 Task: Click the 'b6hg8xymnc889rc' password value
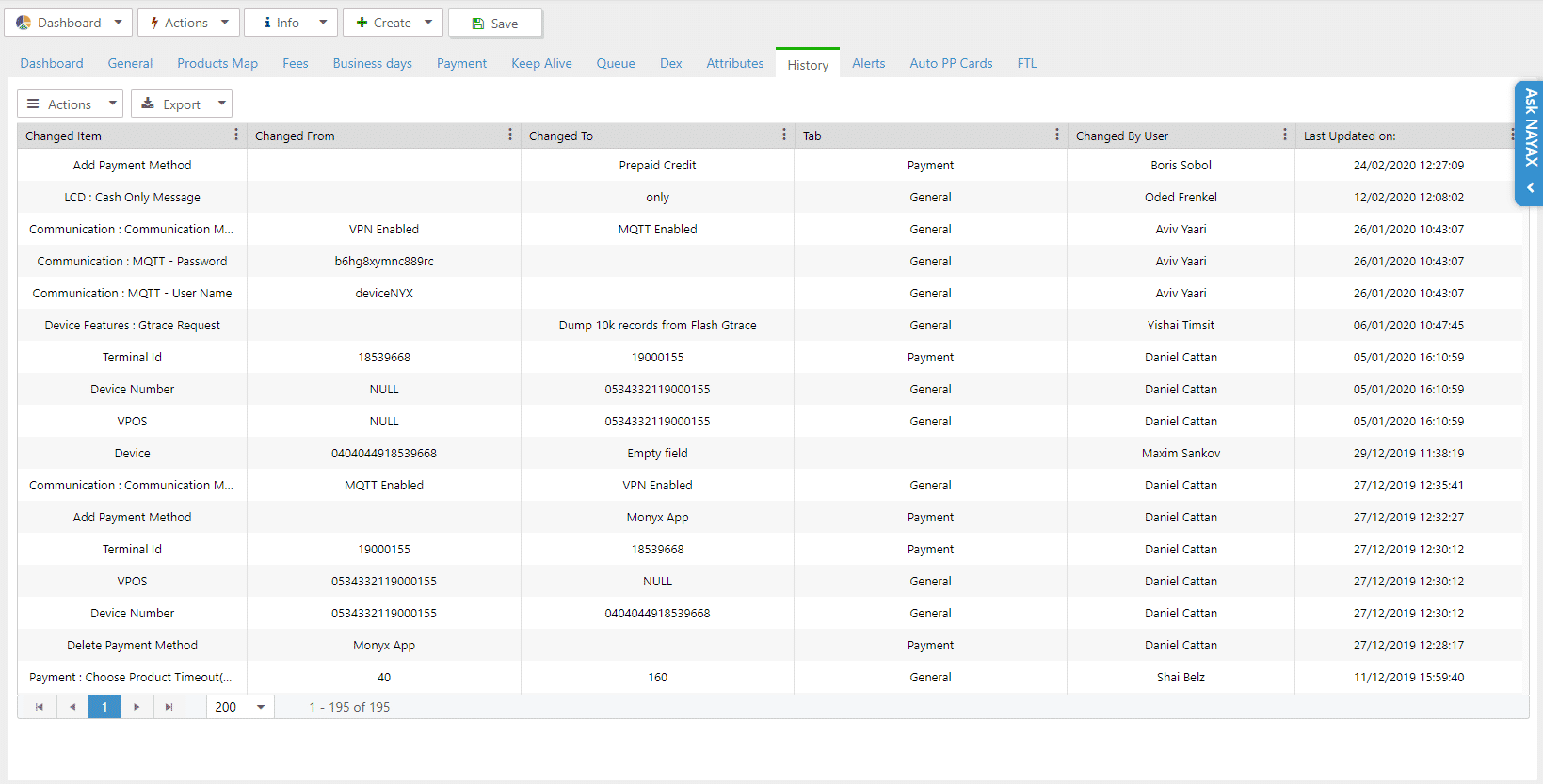pos(384,261)
